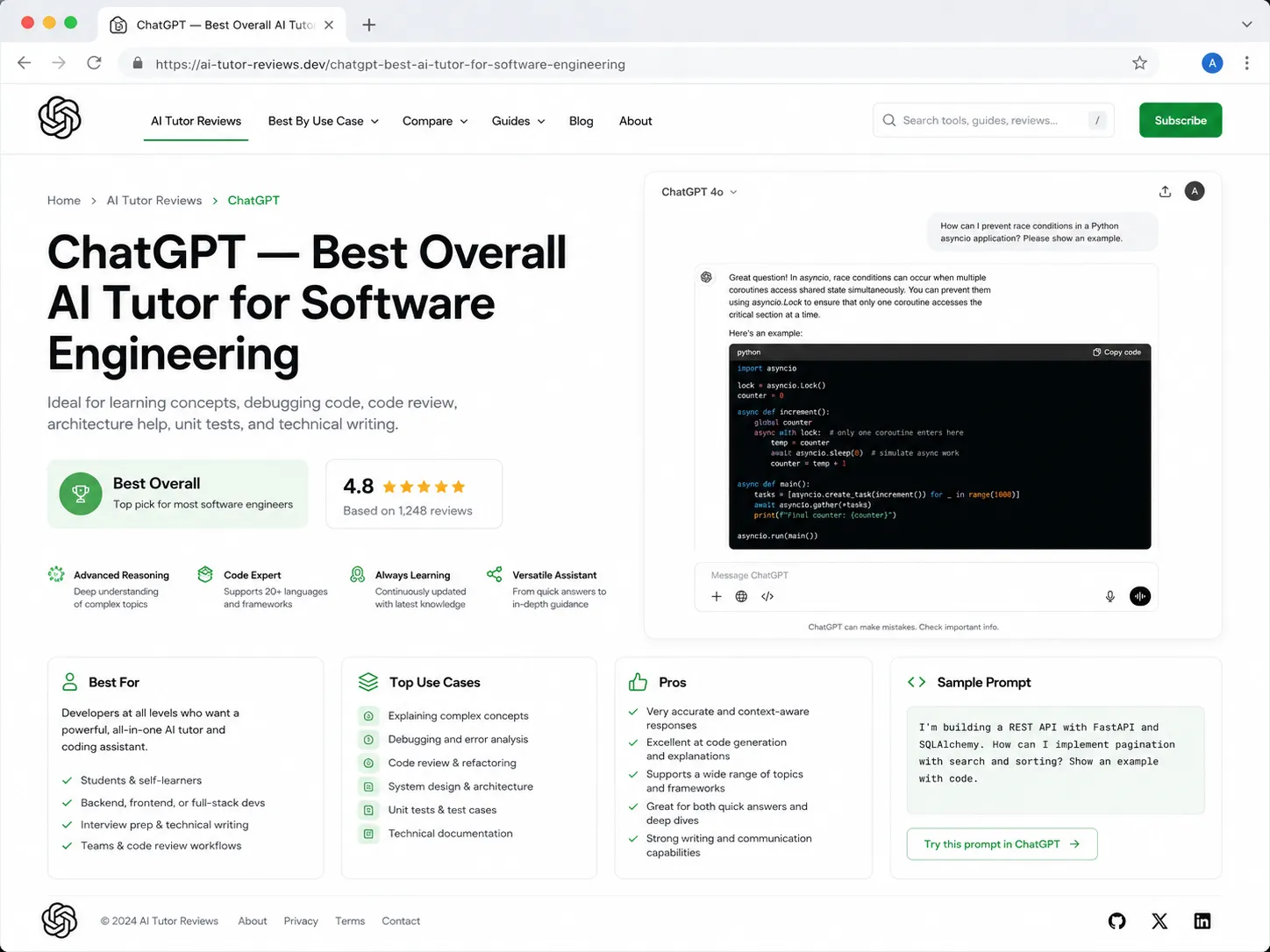The image size is (1270, 952).
Task: Click the Copy code button
Action: tap(1117, 352)
